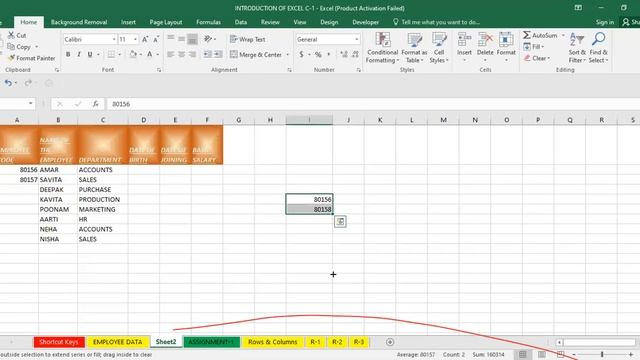The image size is (640, 360).
Task: Click Decrease Indent icon
Action: [x=208, y=54]
